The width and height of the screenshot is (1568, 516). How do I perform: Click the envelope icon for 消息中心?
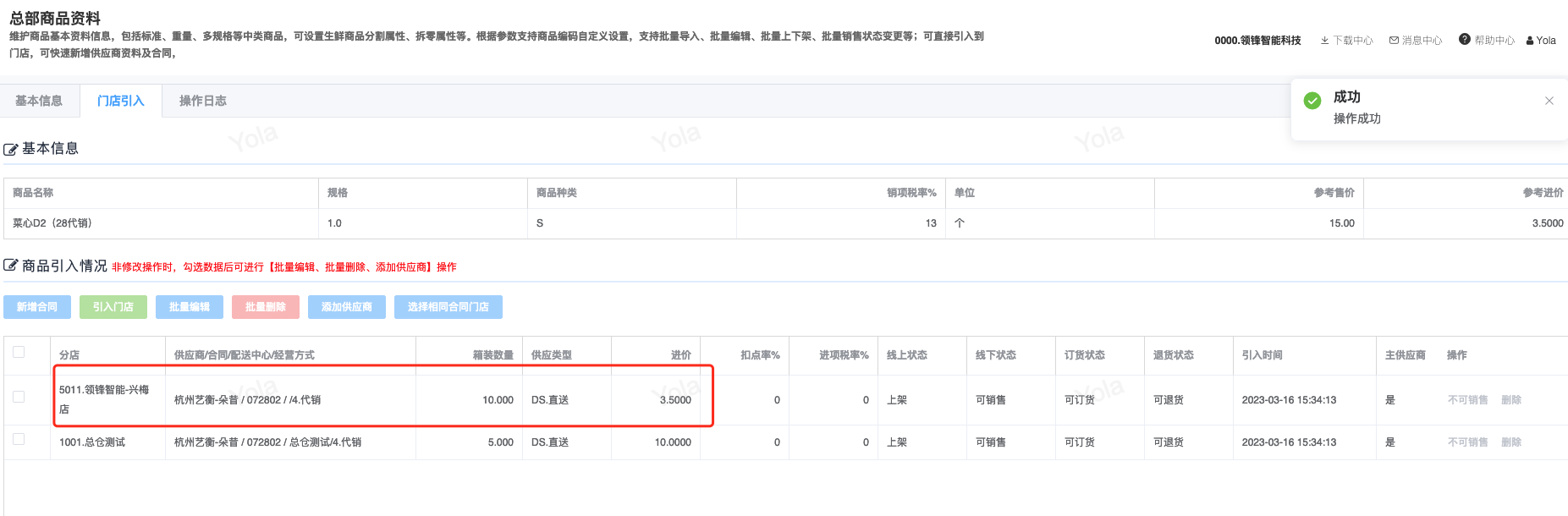coord(1394,41)
